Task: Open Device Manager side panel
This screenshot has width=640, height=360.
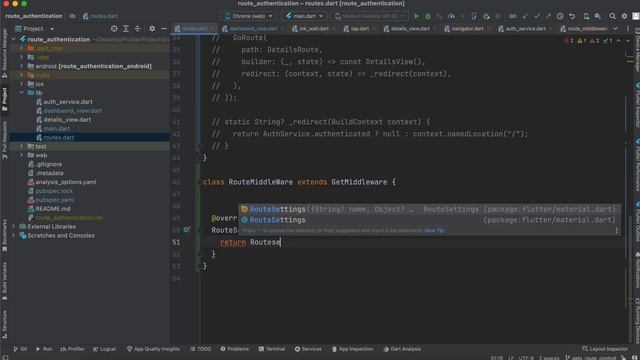Action: tap(637, 49)
